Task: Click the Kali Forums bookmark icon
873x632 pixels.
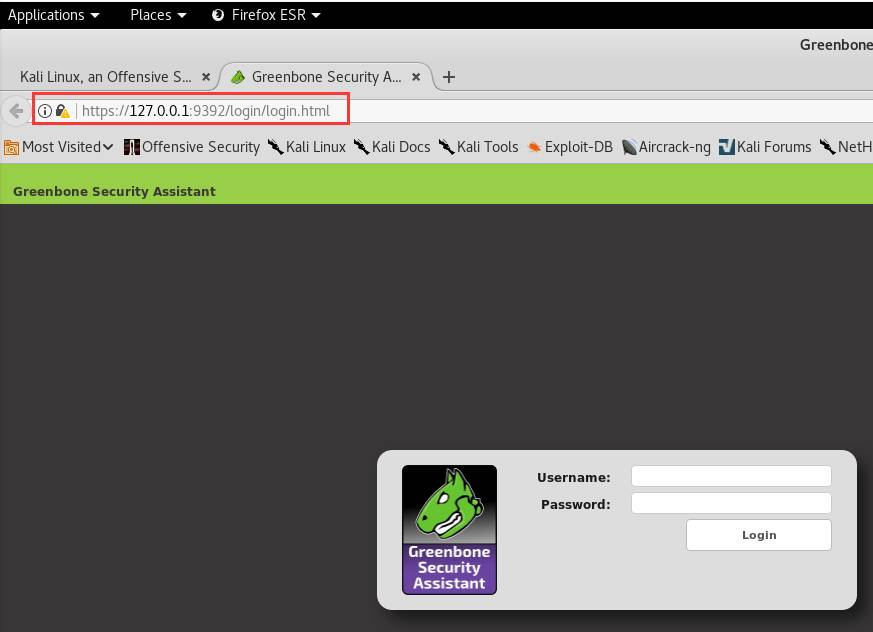Action: point(727,147)
